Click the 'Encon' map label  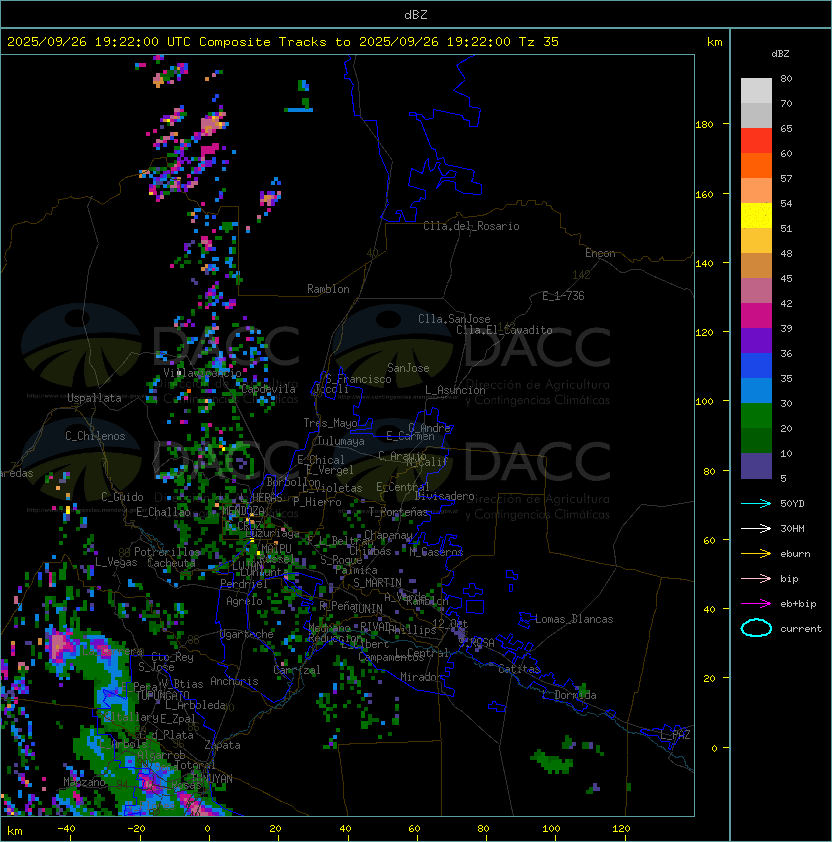[x=600, y=253]
